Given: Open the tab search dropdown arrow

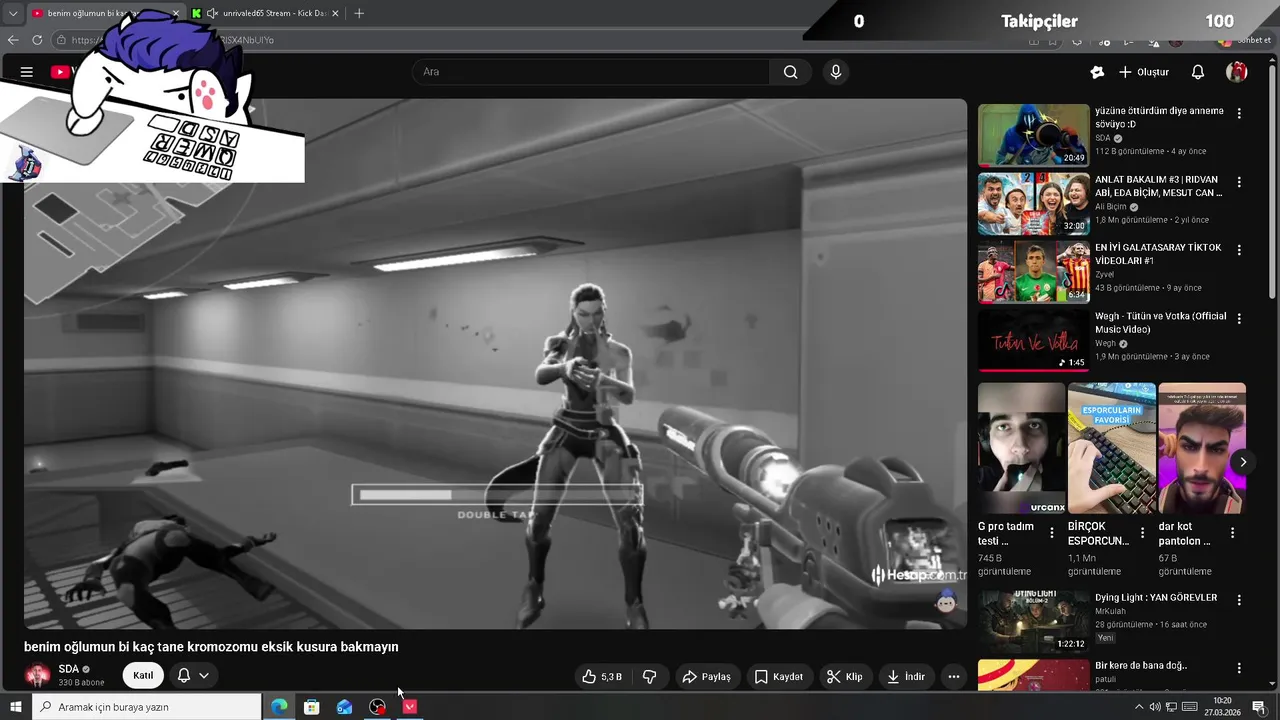Looking at the screenshot, I should pos(13,13).
